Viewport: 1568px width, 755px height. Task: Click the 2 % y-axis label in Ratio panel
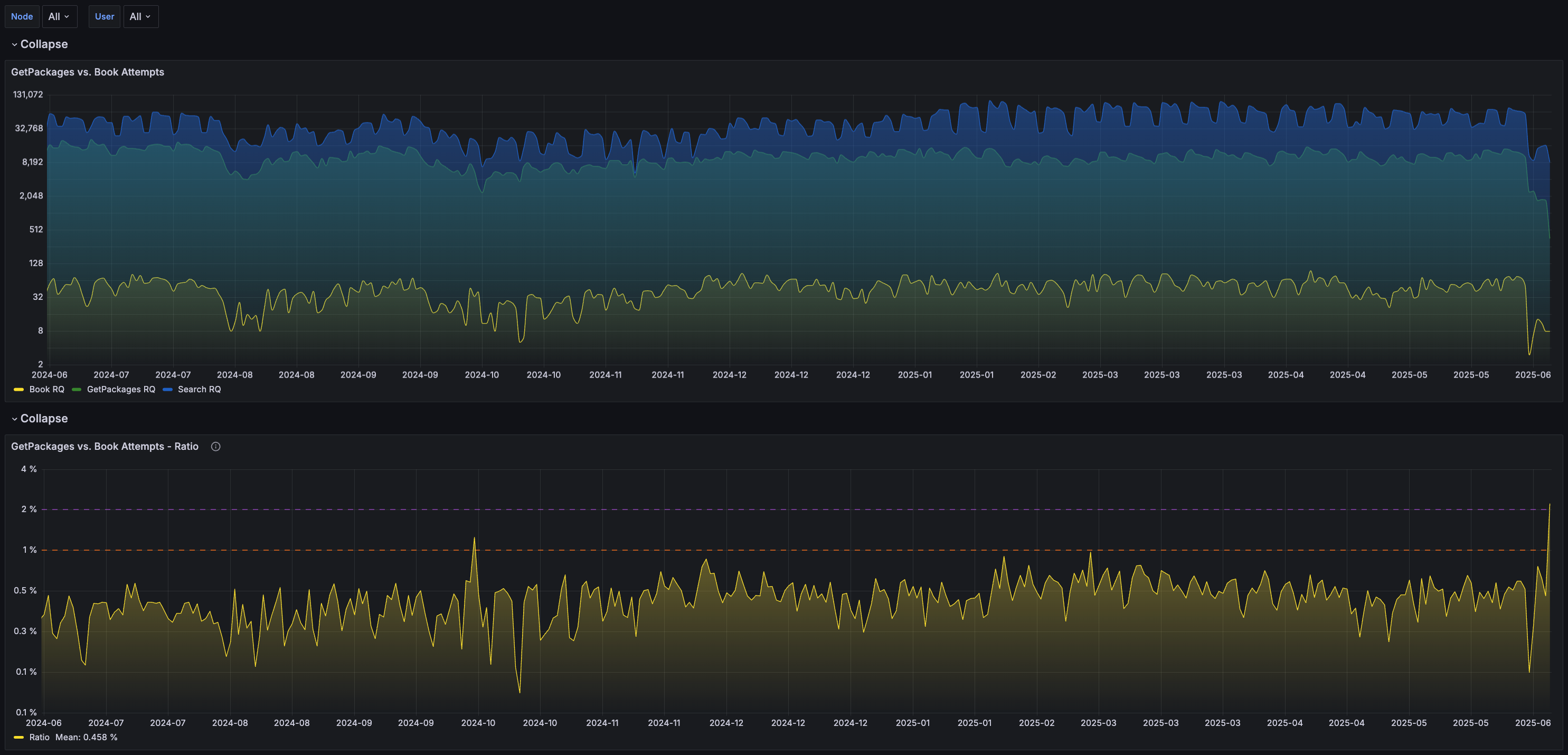point(29,509)
